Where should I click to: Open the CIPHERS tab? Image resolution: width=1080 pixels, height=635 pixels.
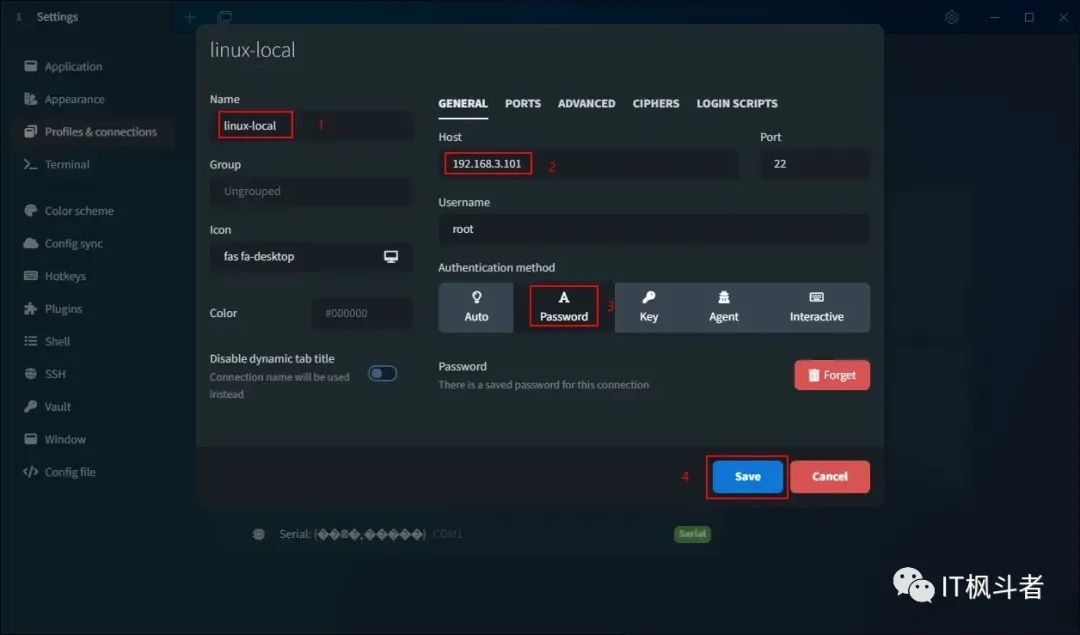[x=656, y=103]
